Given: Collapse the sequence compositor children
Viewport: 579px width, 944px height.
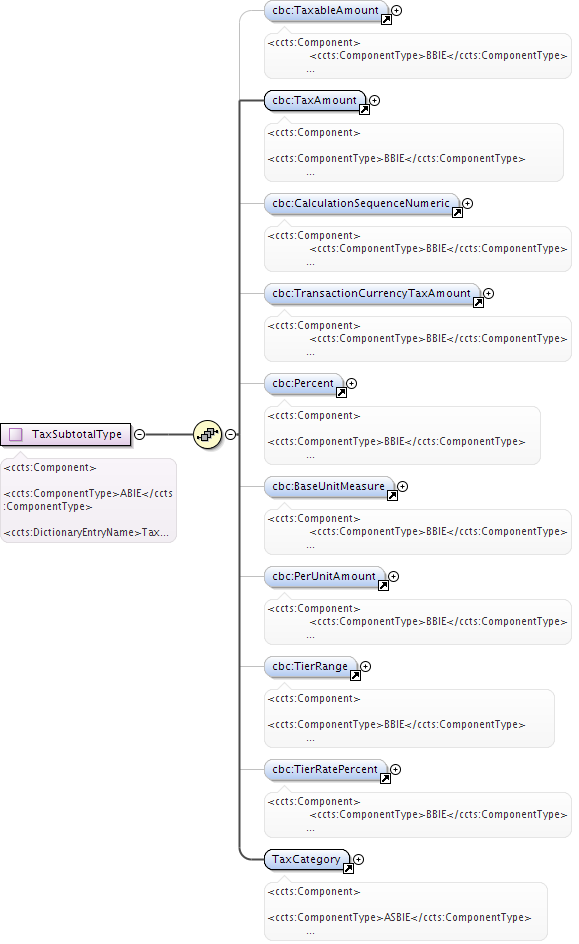Looking at the screenshot, I should [231, 434].
